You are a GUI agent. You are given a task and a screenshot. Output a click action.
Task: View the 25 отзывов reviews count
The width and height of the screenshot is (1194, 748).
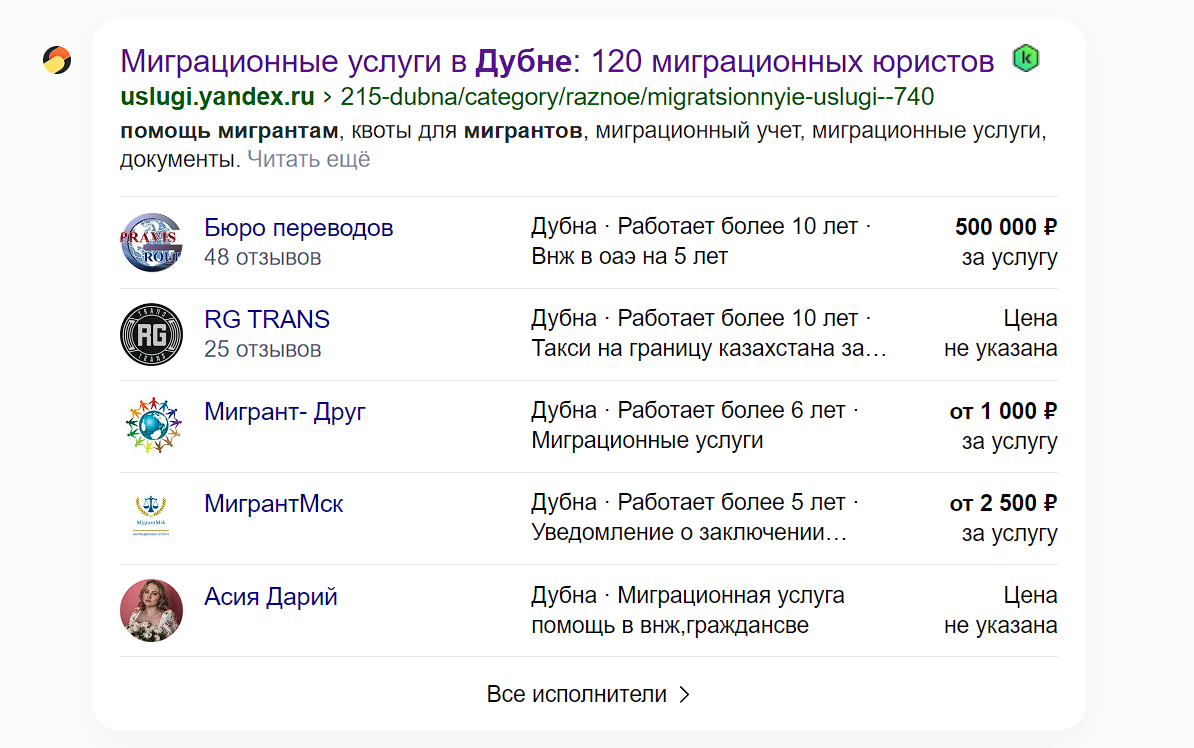(x=263, y=350)
